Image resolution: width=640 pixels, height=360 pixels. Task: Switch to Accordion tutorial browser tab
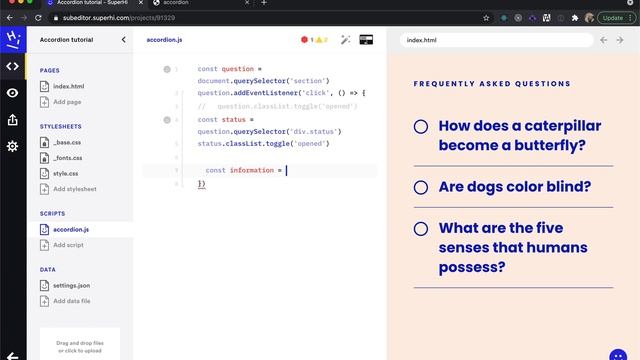92,3
